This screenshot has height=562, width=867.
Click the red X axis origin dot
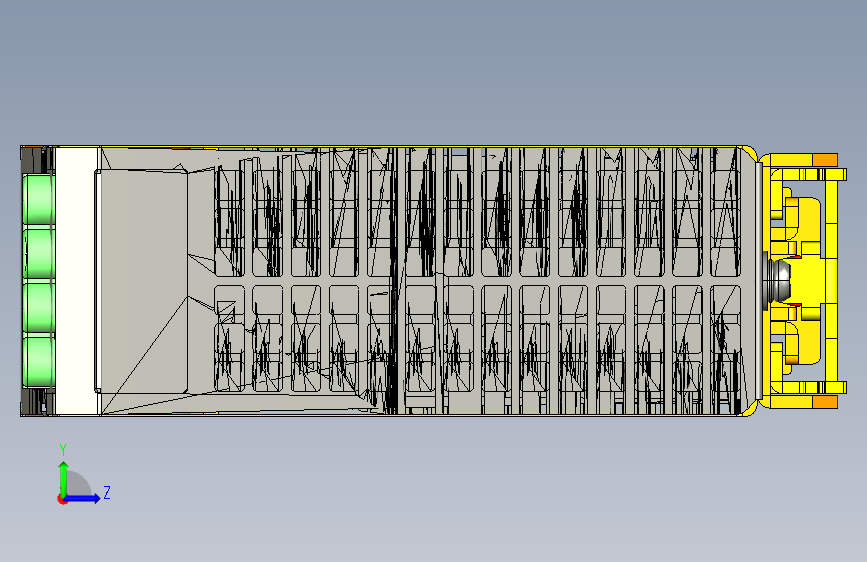(x=62, y=500)
